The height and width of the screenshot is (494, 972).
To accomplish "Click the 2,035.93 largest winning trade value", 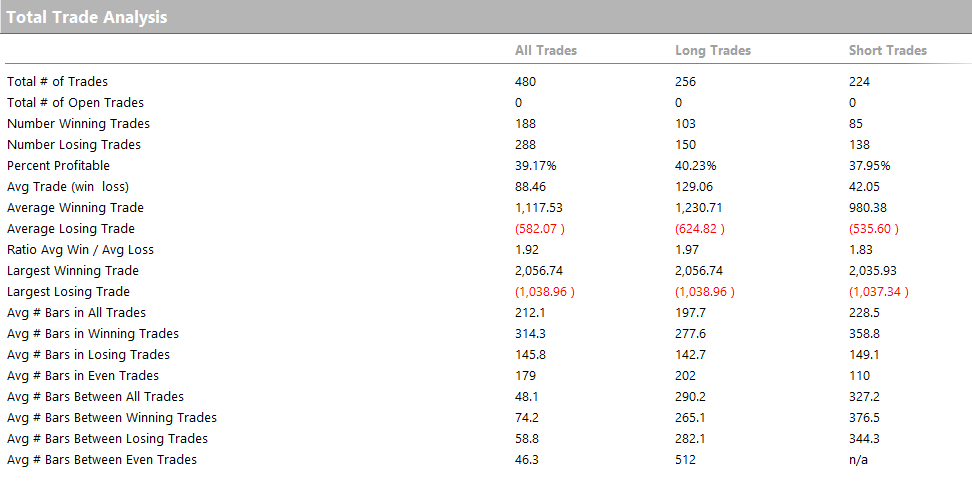I will pyautogui.click(x=873, y=271).
